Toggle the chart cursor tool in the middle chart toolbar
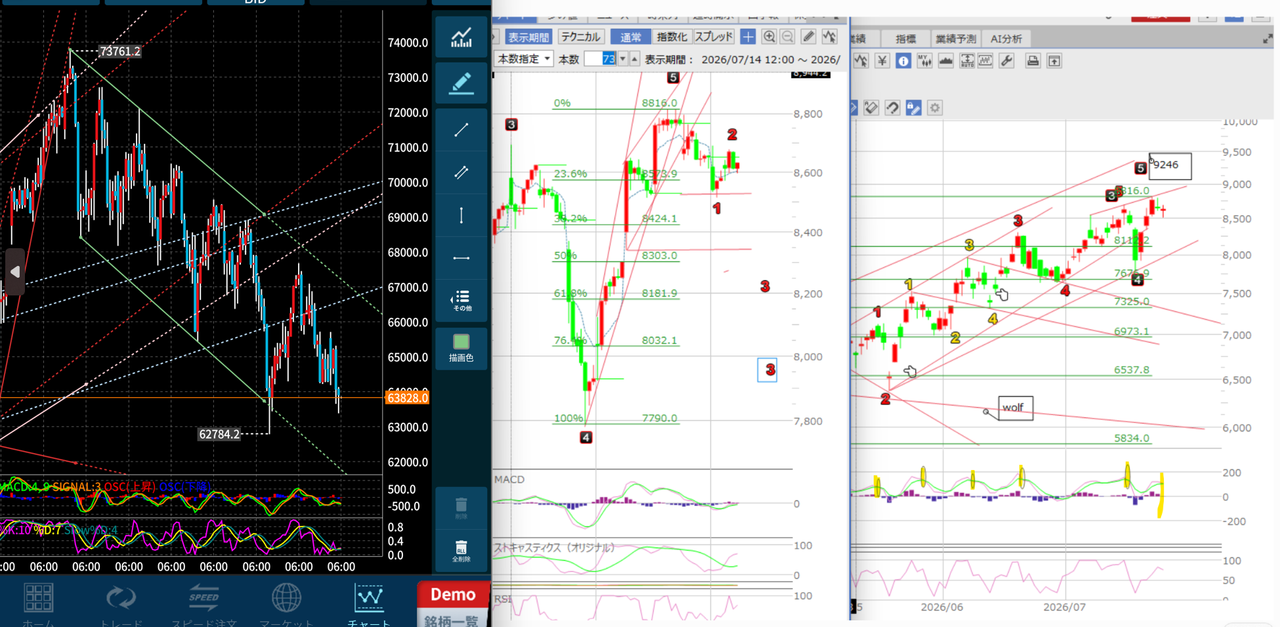 pos(828,37)
